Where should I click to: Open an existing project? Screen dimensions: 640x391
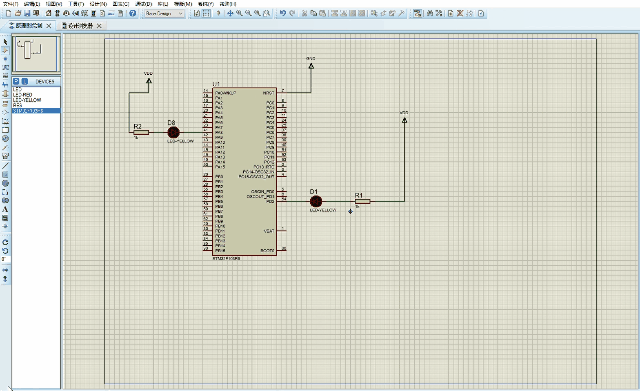(18, 13)
